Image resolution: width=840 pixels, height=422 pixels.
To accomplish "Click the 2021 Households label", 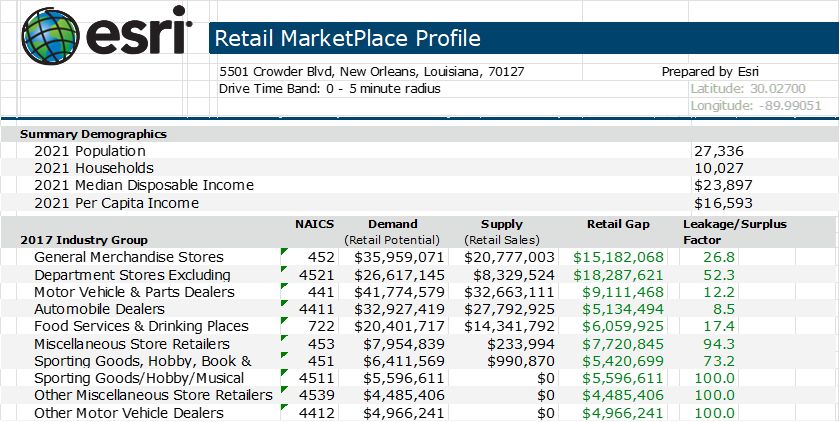I will (x=94, y=168).
